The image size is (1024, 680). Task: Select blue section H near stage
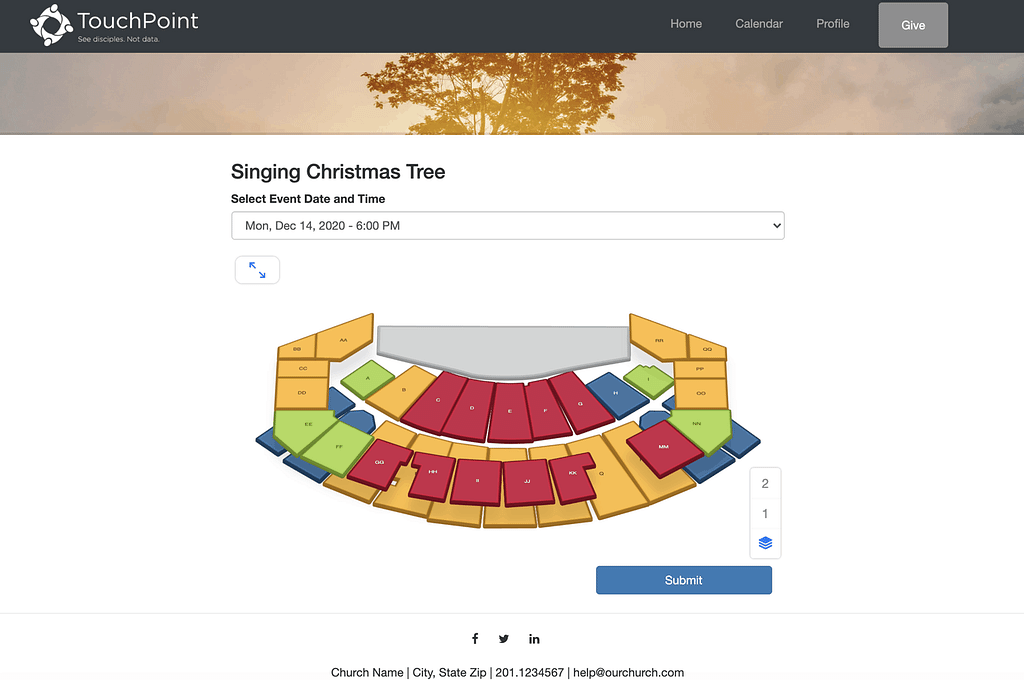coord(616,395)
